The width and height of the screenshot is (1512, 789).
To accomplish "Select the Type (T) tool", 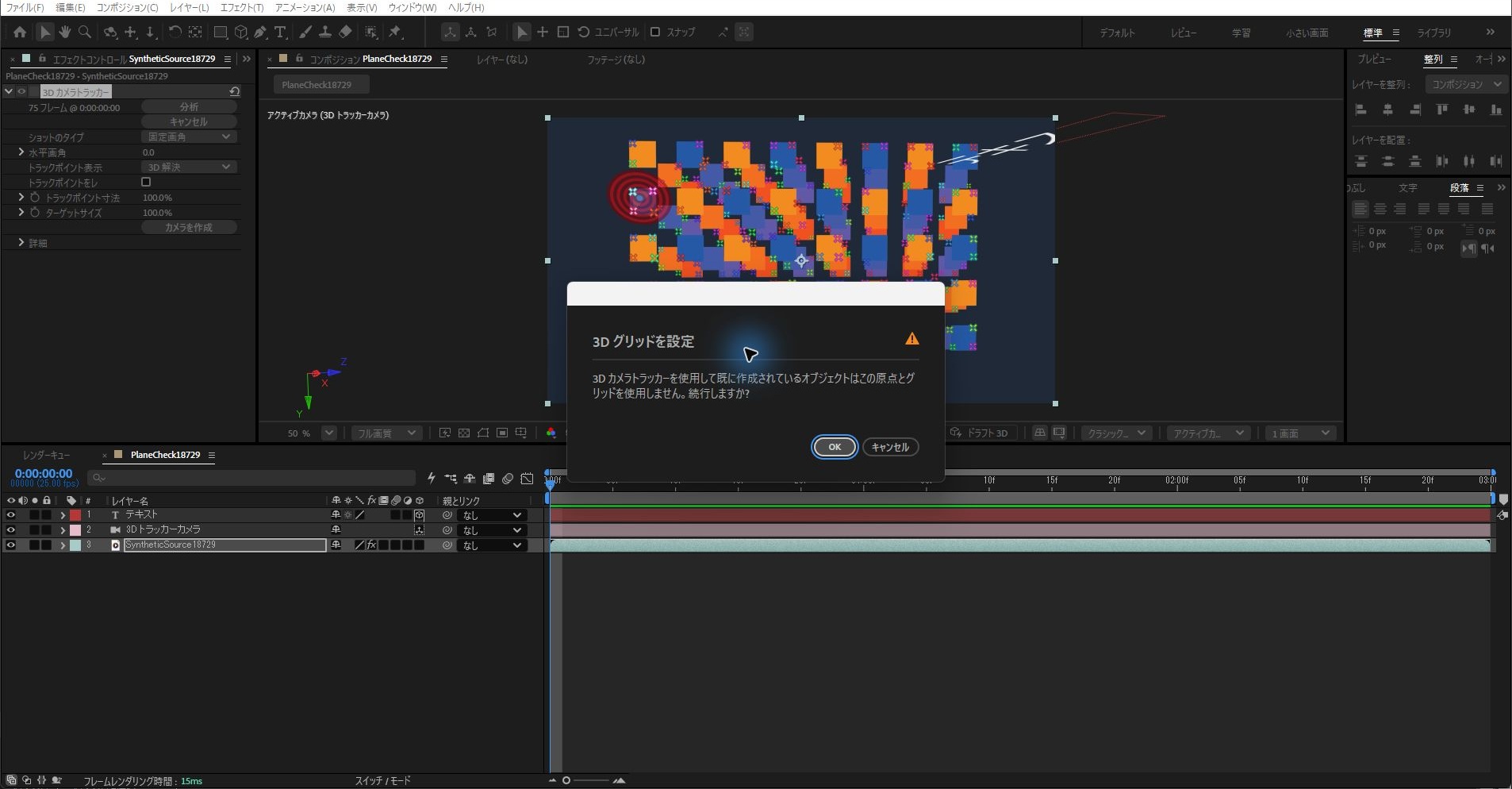I will [280, 33].
